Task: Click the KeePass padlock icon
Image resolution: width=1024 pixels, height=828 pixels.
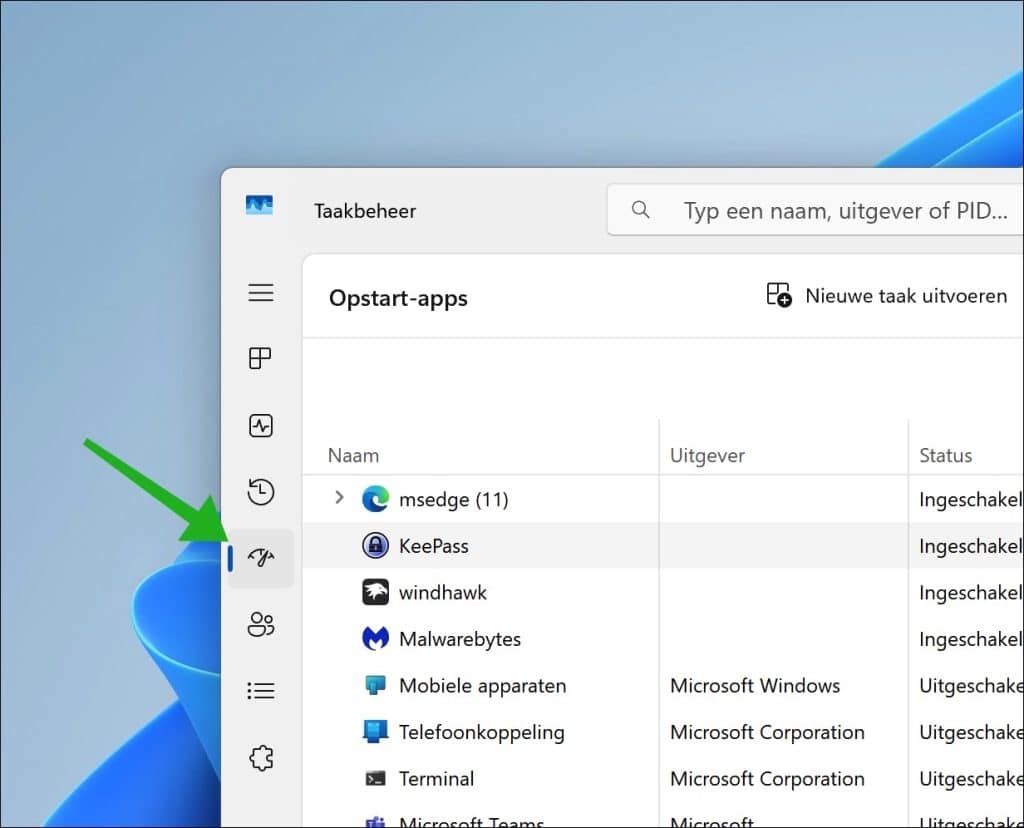Action: (x=374, y=545)
